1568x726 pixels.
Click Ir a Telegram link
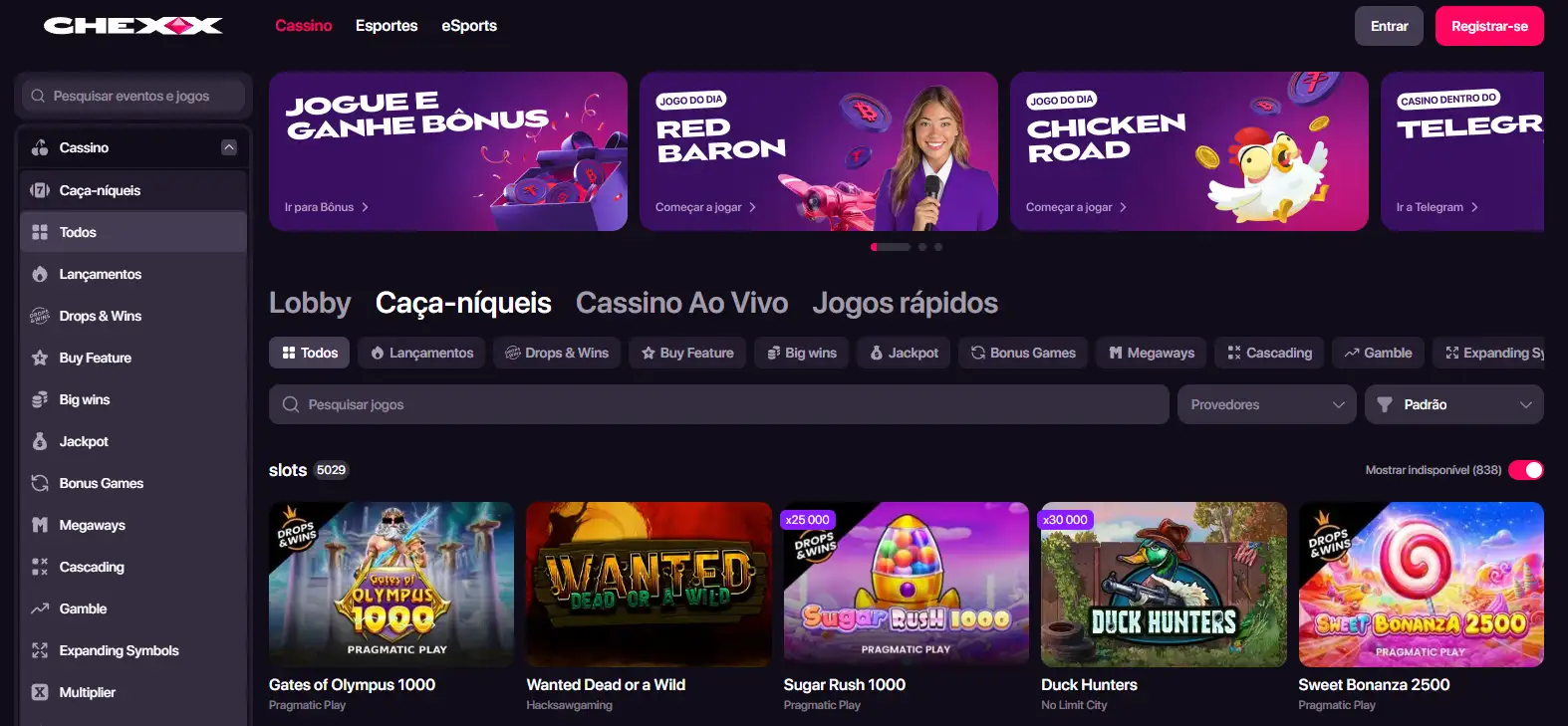tap(1437, 207)
